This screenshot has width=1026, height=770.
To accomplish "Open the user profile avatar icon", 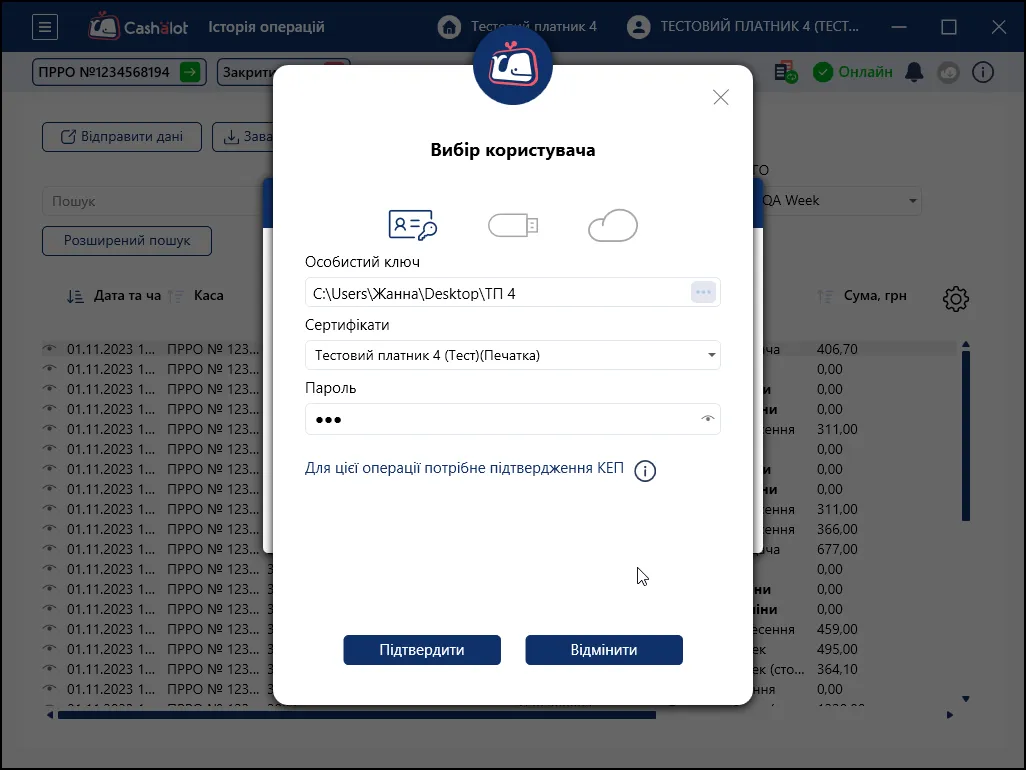I will coord(639,27).
